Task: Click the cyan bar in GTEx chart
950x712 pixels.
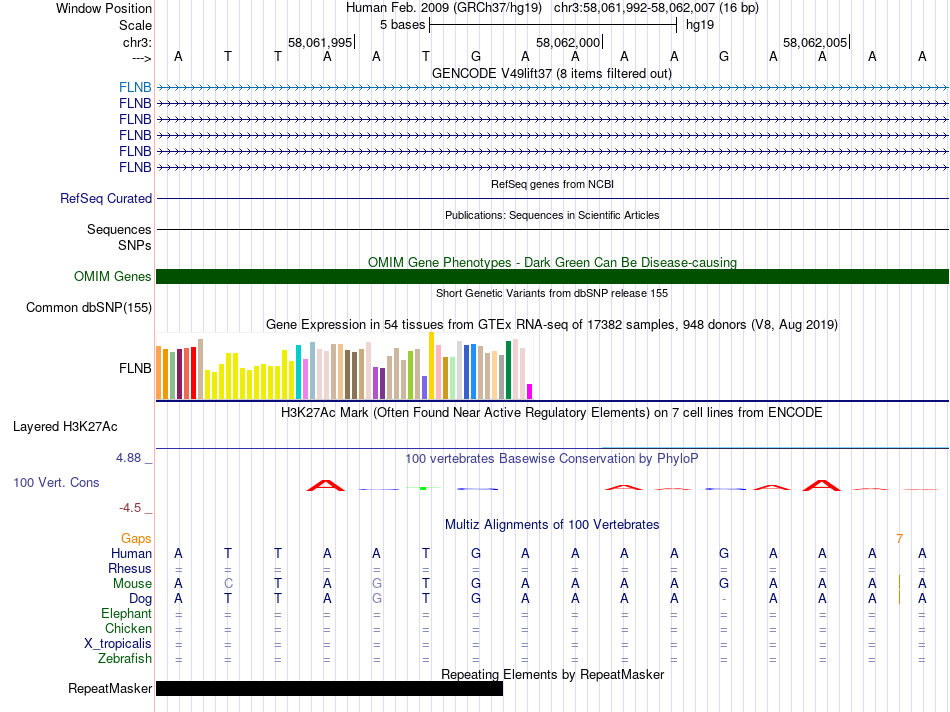Action: point(298,372)
